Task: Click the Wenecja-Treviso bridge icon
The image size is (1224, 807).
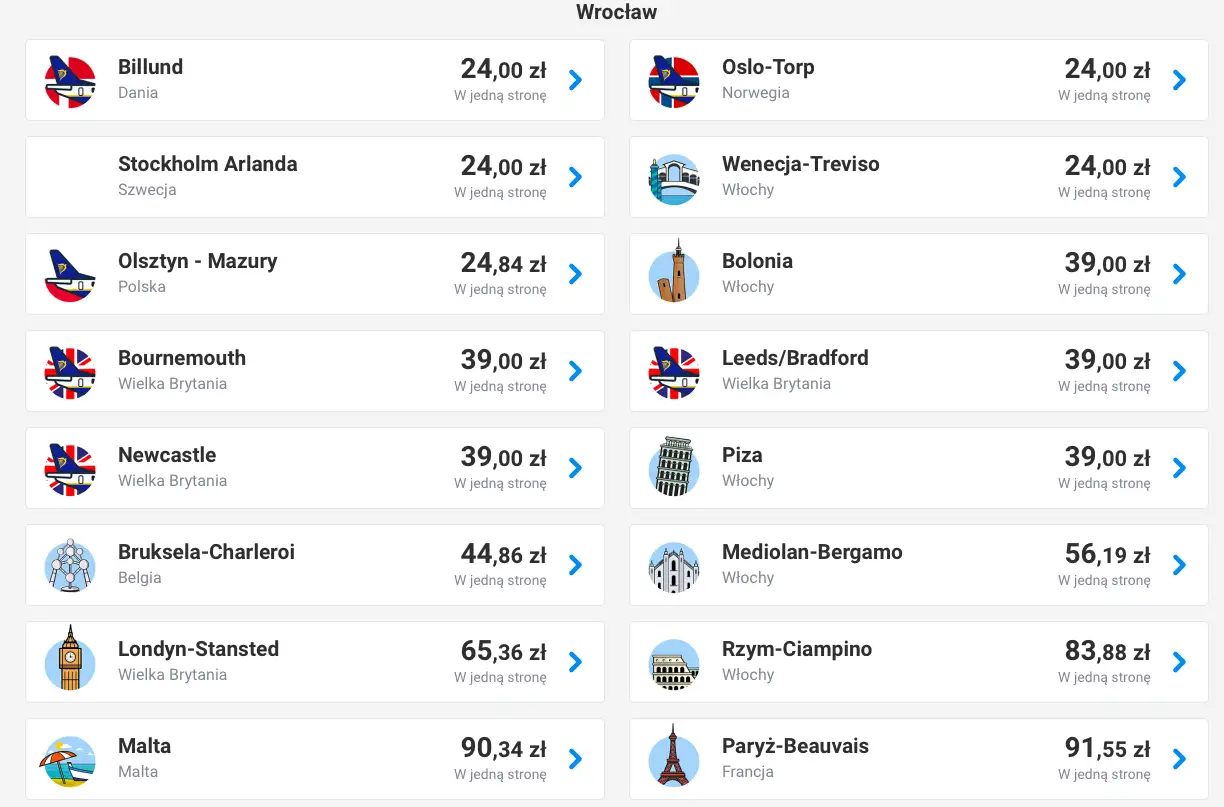Action: pyautogui.click(x=674, y=178)
